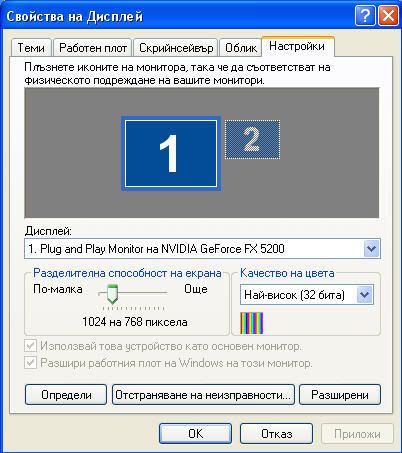Screen dimensions: 402x453
Task: Open the Облик tab
Action: pyautogui.click(x=241, y=48)
